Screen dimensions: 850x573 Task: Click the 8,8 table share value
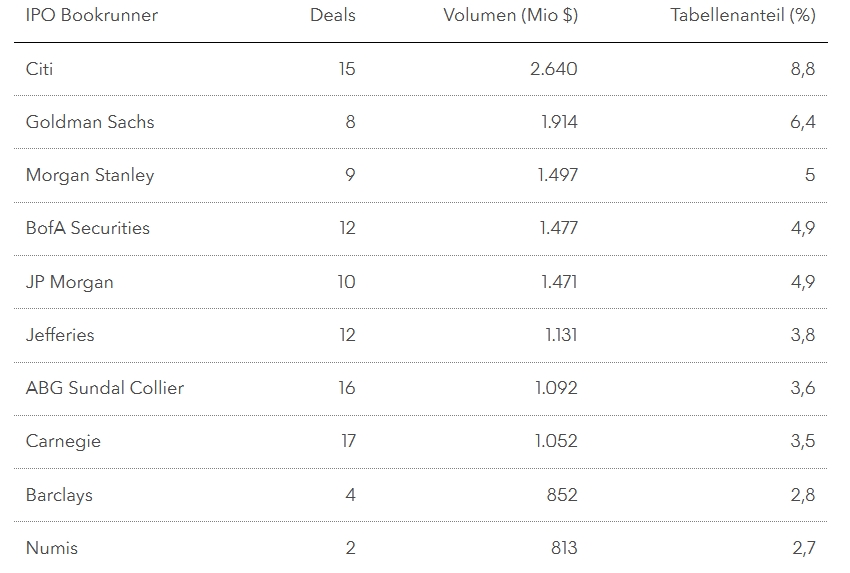pos(802,69)
